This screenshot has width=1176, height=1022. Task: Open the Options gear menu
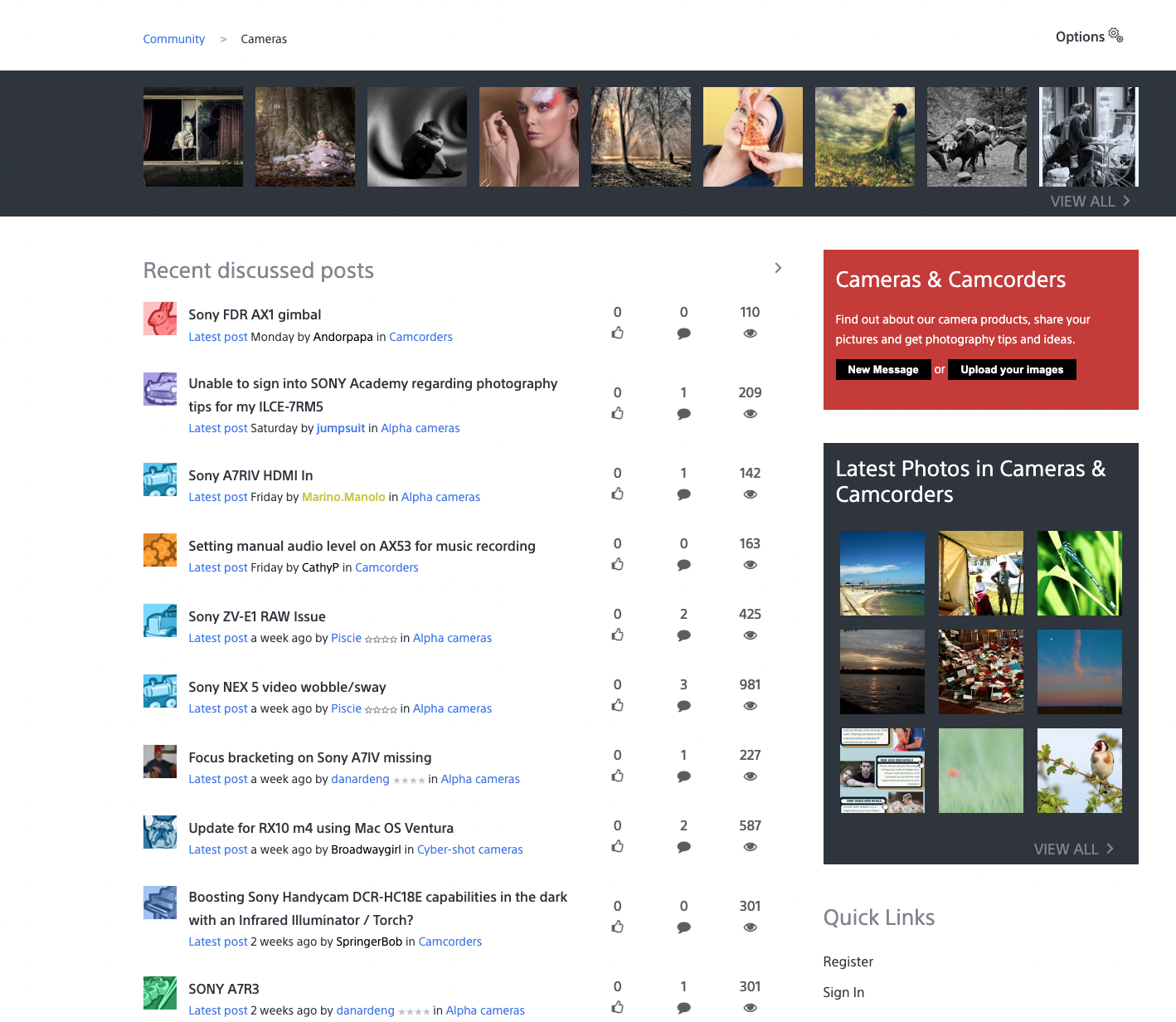pyautogui.click(x=1089, y=36)
